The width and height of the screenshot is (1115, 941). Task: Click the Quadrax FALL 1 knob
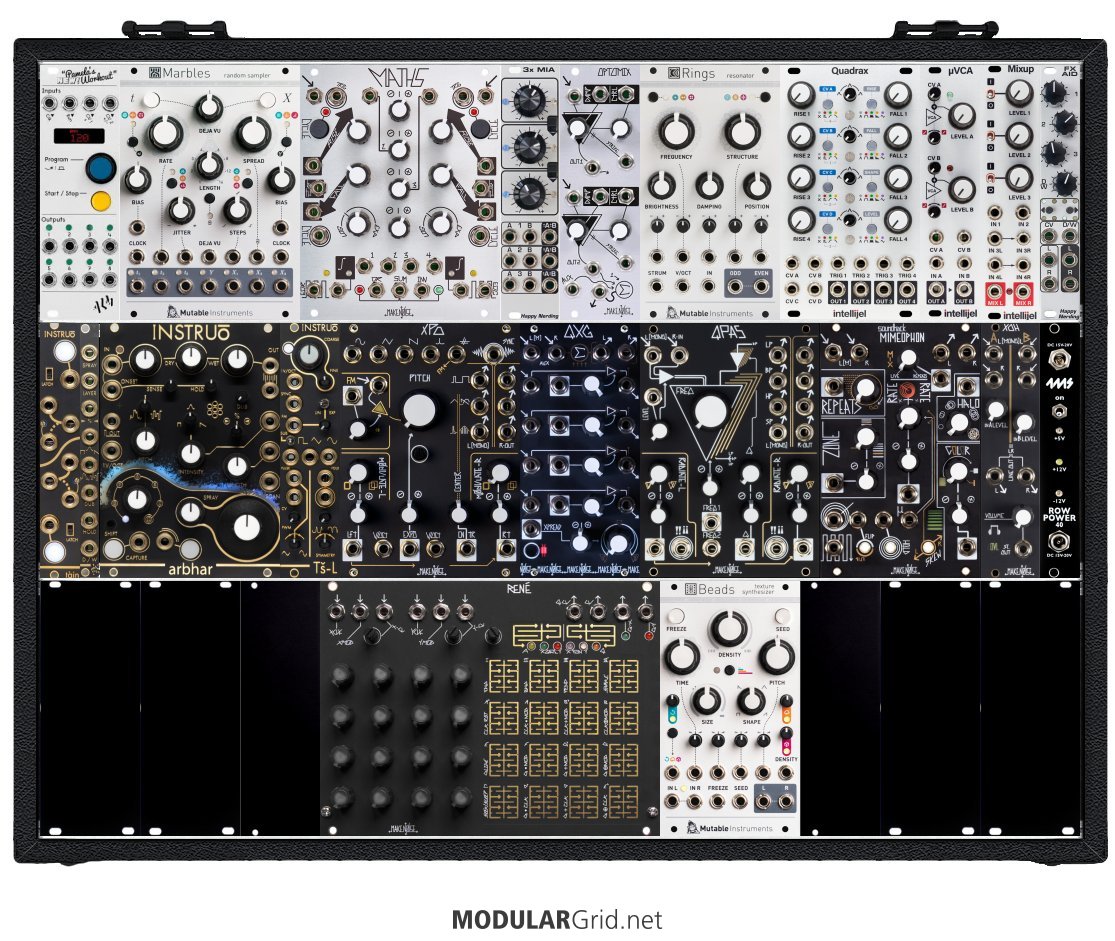[897, 95]
